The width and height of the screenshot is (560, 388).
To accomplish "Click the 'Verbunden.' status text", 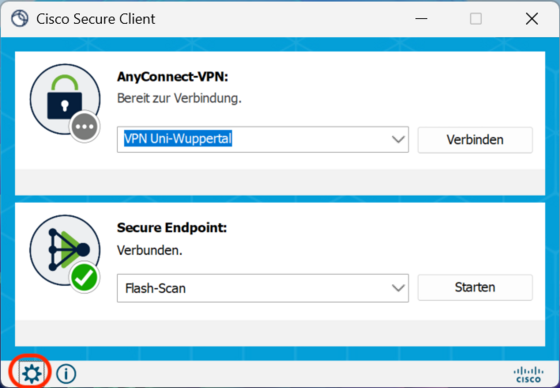I will click(150, 250).
